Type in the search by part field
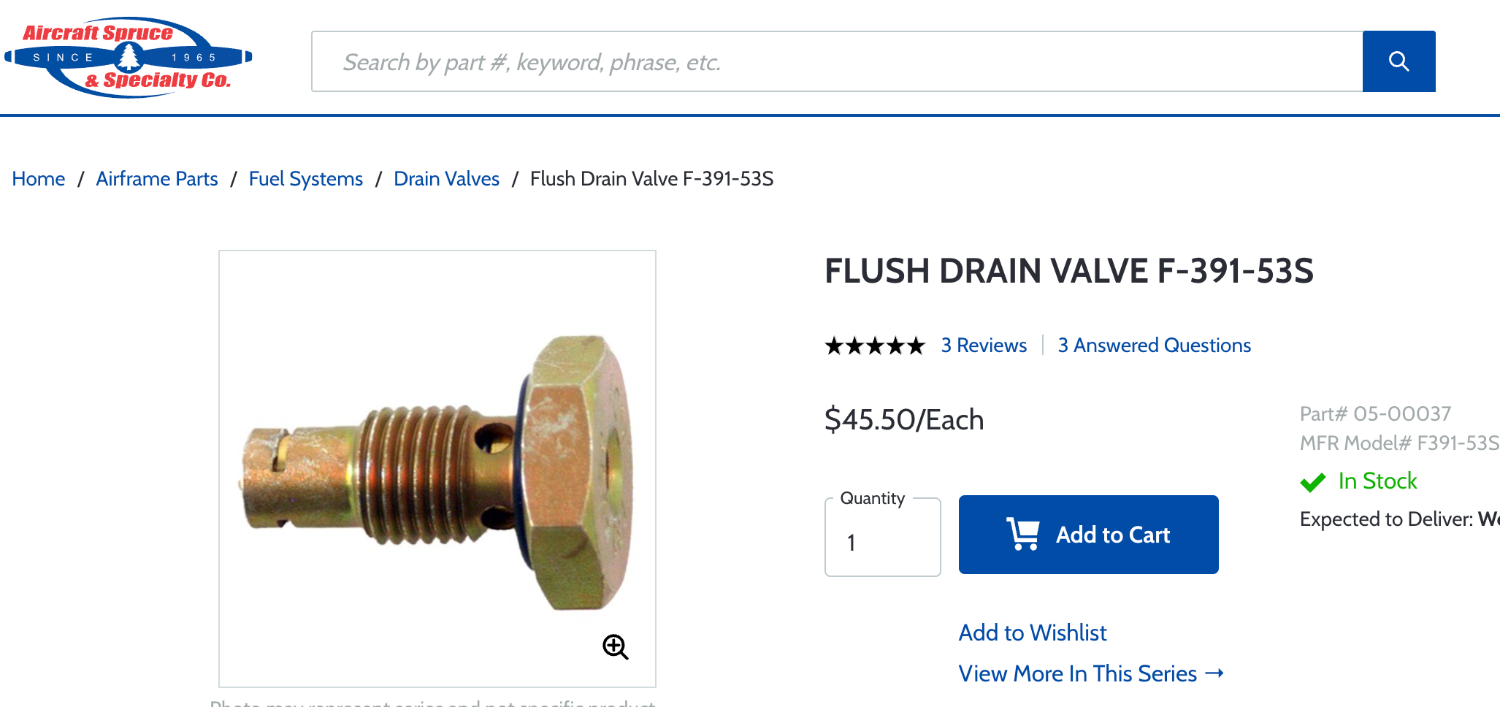 836,62
